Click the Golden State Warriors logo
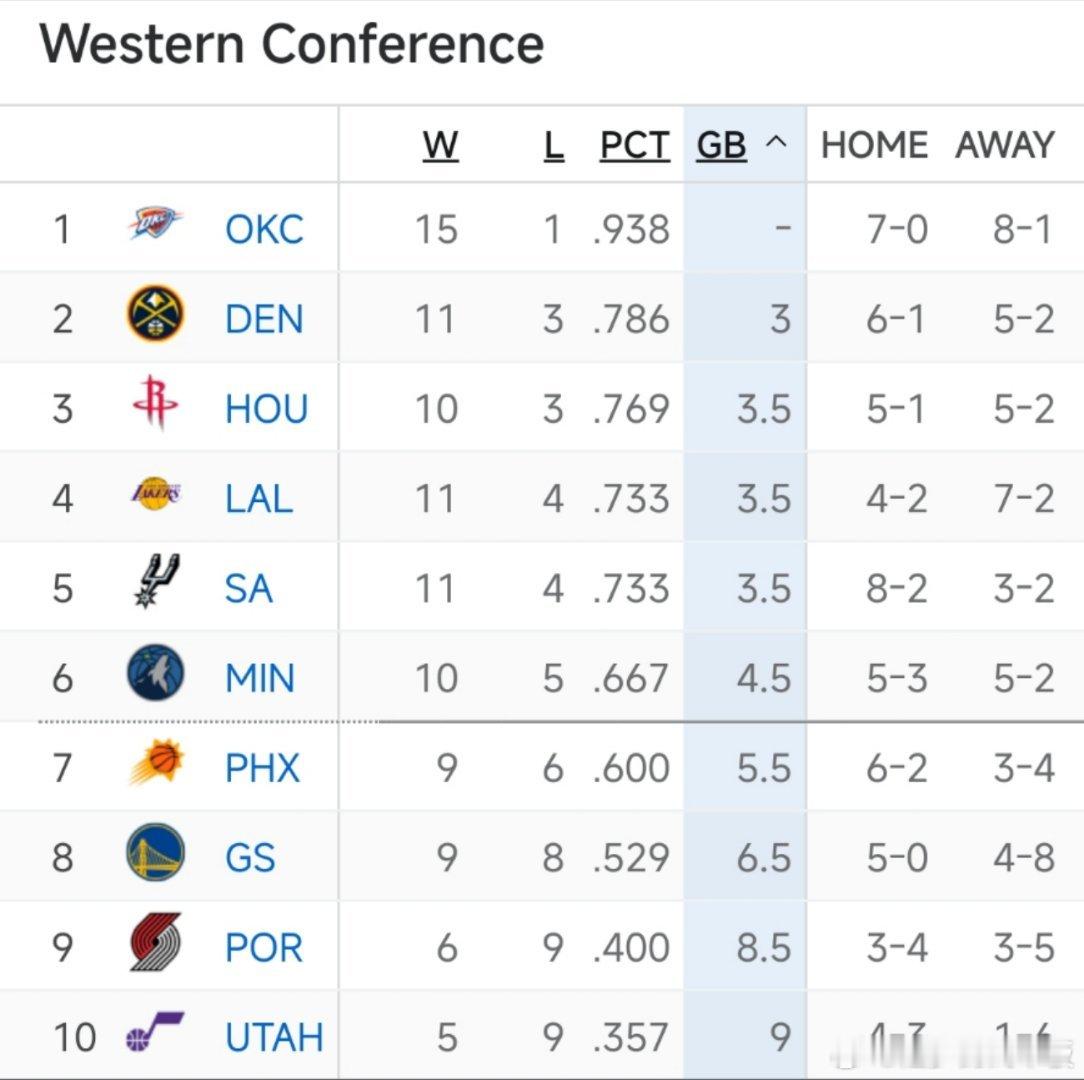The image size is (1084, 1080). coord(155,852)
